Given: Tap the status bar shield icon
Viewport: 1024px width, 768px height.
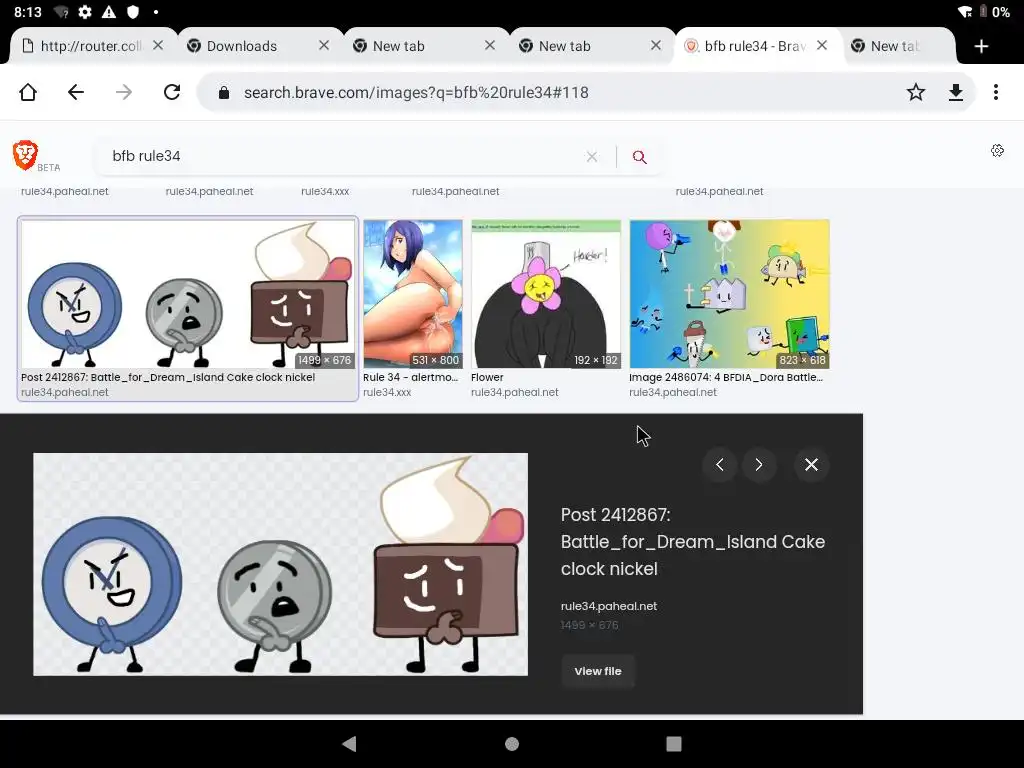Looking at the screenshot, I should coord(133,12).
